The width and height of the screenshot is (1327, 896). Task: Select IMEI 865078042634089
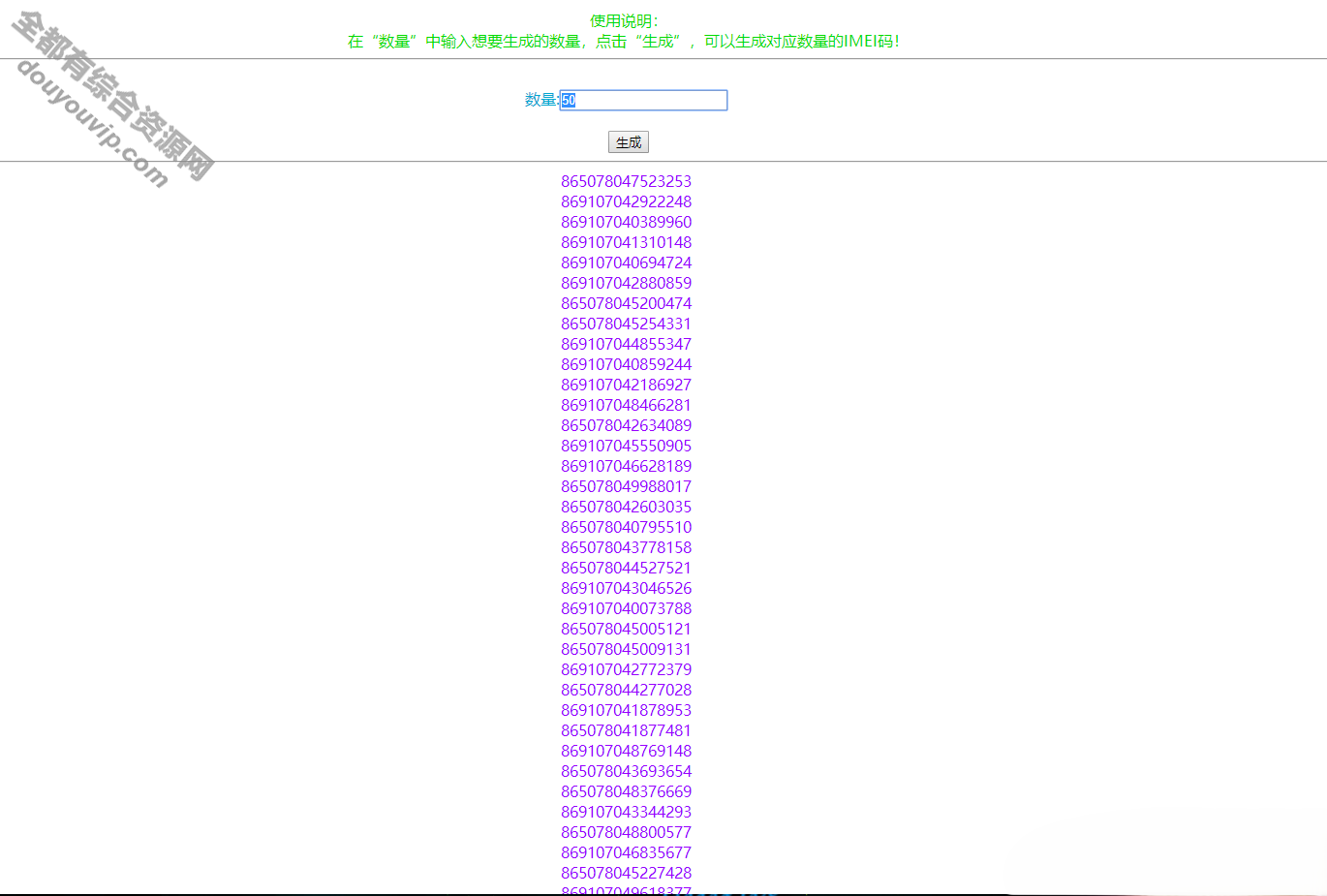[627, 425]
